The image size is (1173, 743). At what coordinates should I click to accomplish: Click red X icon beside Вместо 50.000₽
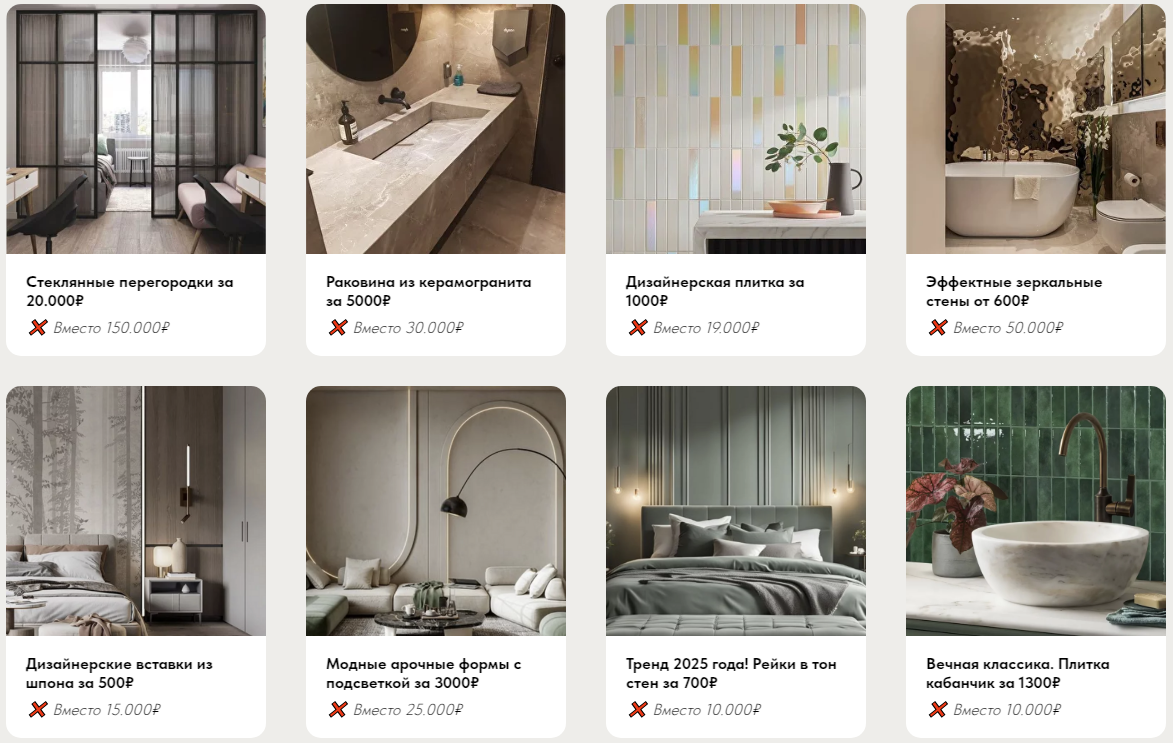938,328
